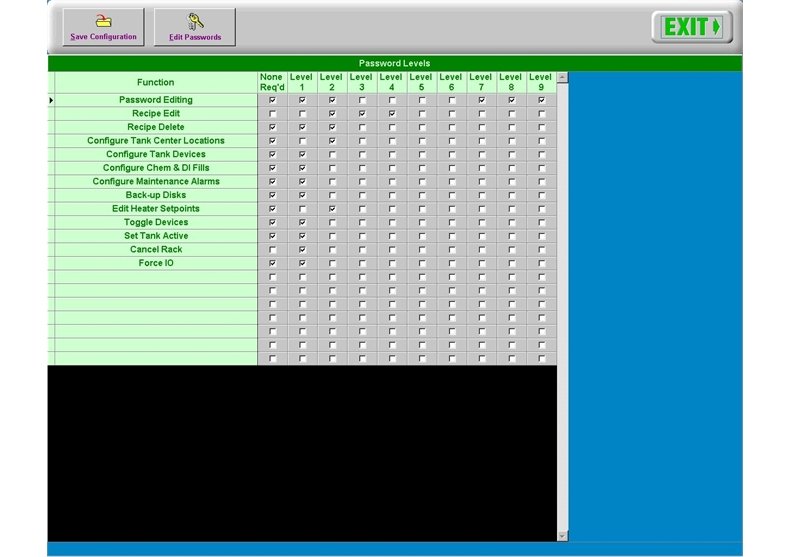Click the Level 7 column header
Viewport: 790px width, 557px height.
pyautogui.click(x=481, y=82)
